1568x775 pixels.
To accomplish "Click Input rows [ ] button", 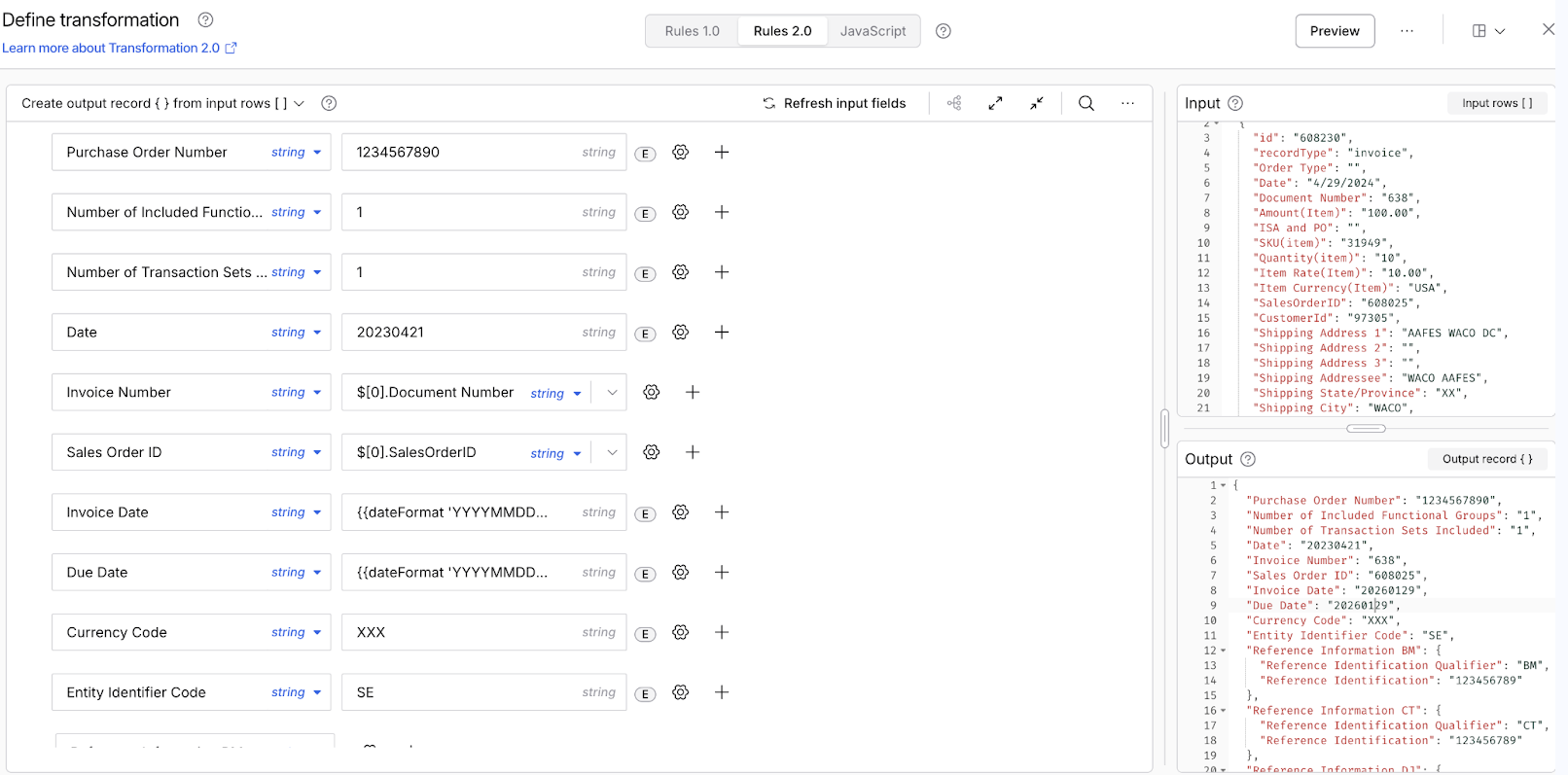I will 1497,103.
